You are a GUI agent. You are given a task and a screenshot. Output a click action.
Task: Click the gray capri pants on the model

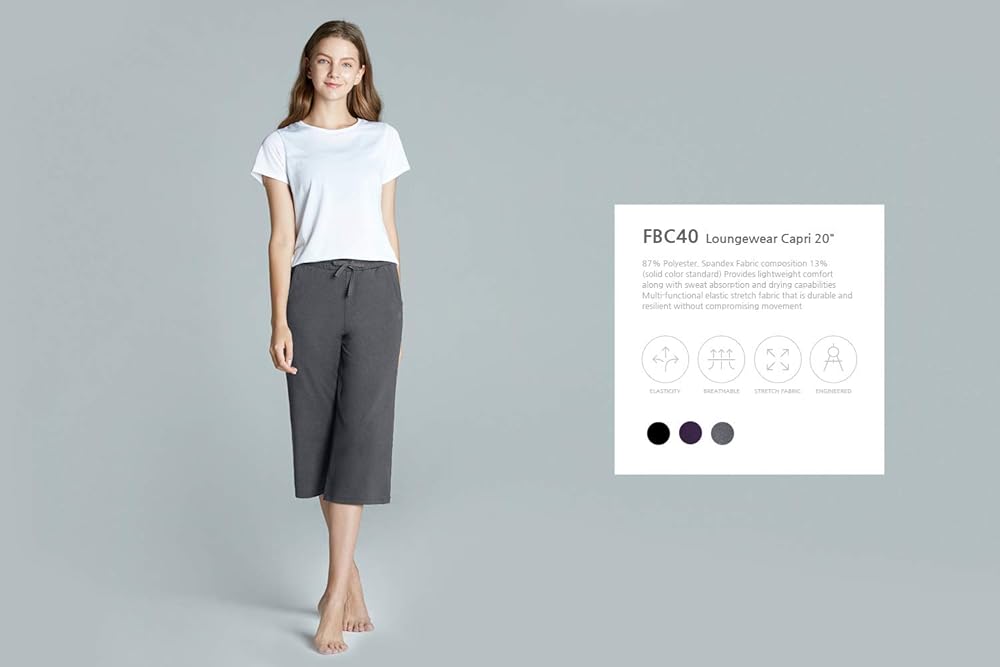[x=344, y=381]
